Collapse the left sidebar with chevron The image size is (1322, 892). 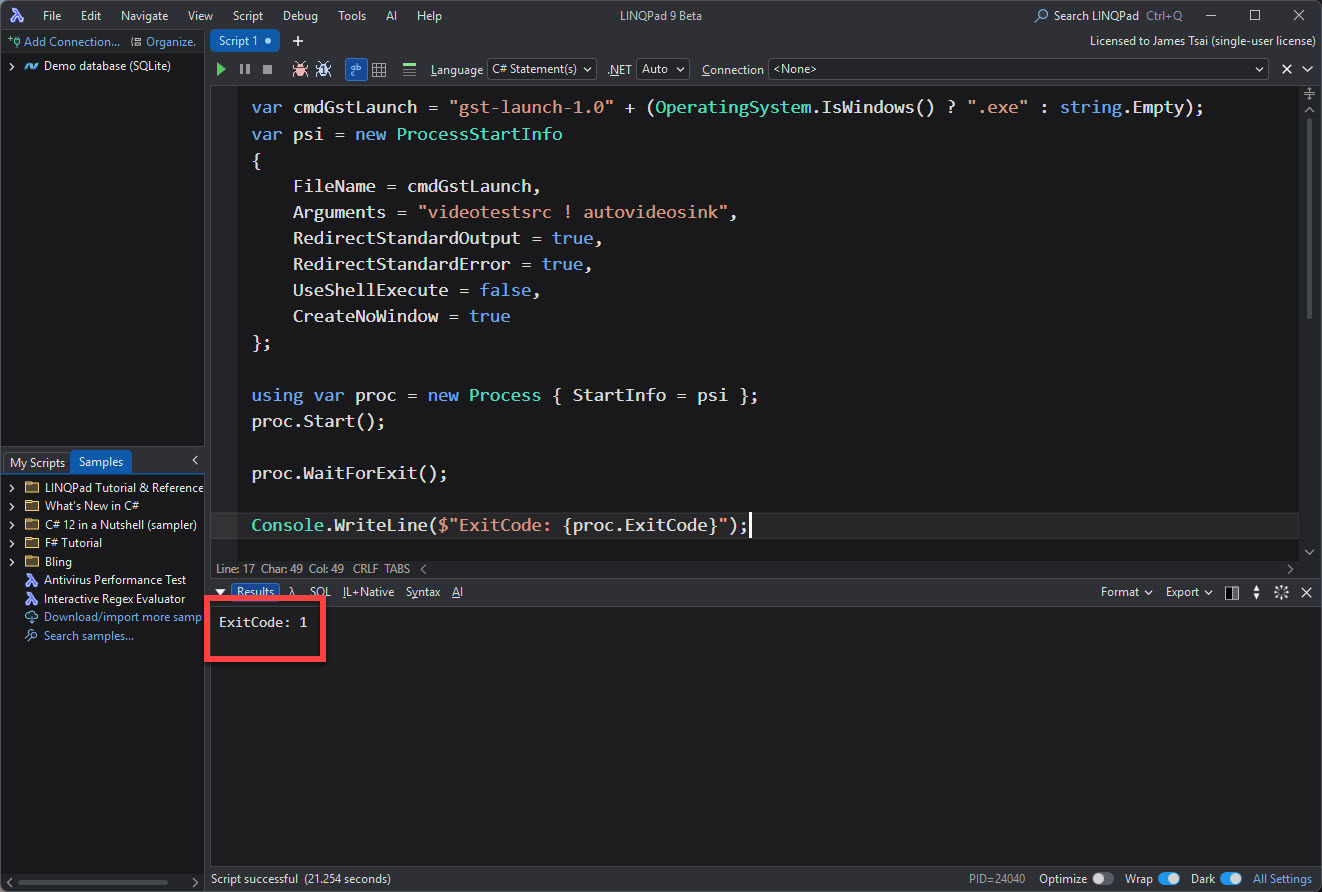point(195,460)
